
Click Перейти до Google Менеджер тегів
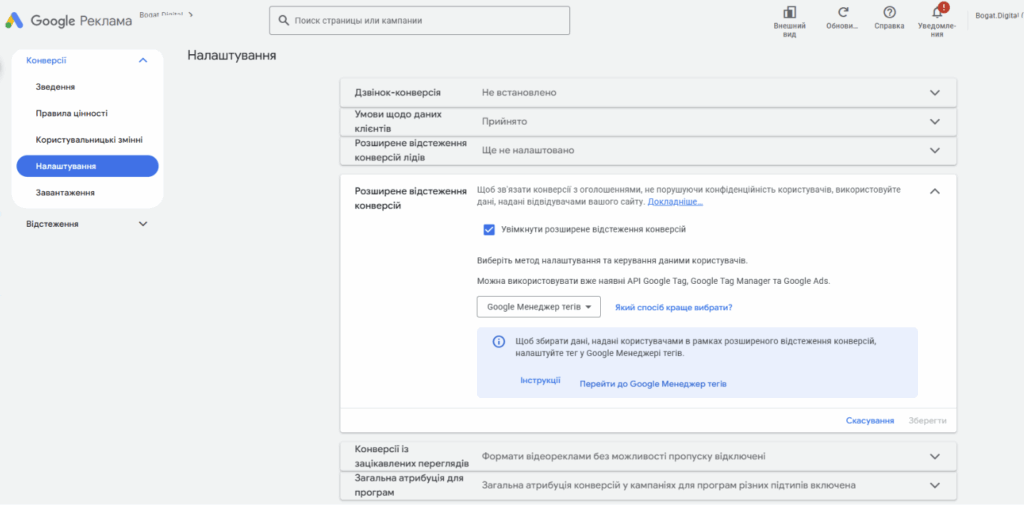(x=653, y=384)
